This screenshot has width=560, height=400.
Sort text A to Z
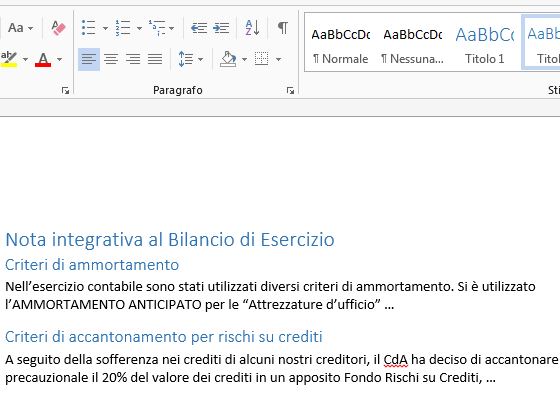click(x=252, y=28)
